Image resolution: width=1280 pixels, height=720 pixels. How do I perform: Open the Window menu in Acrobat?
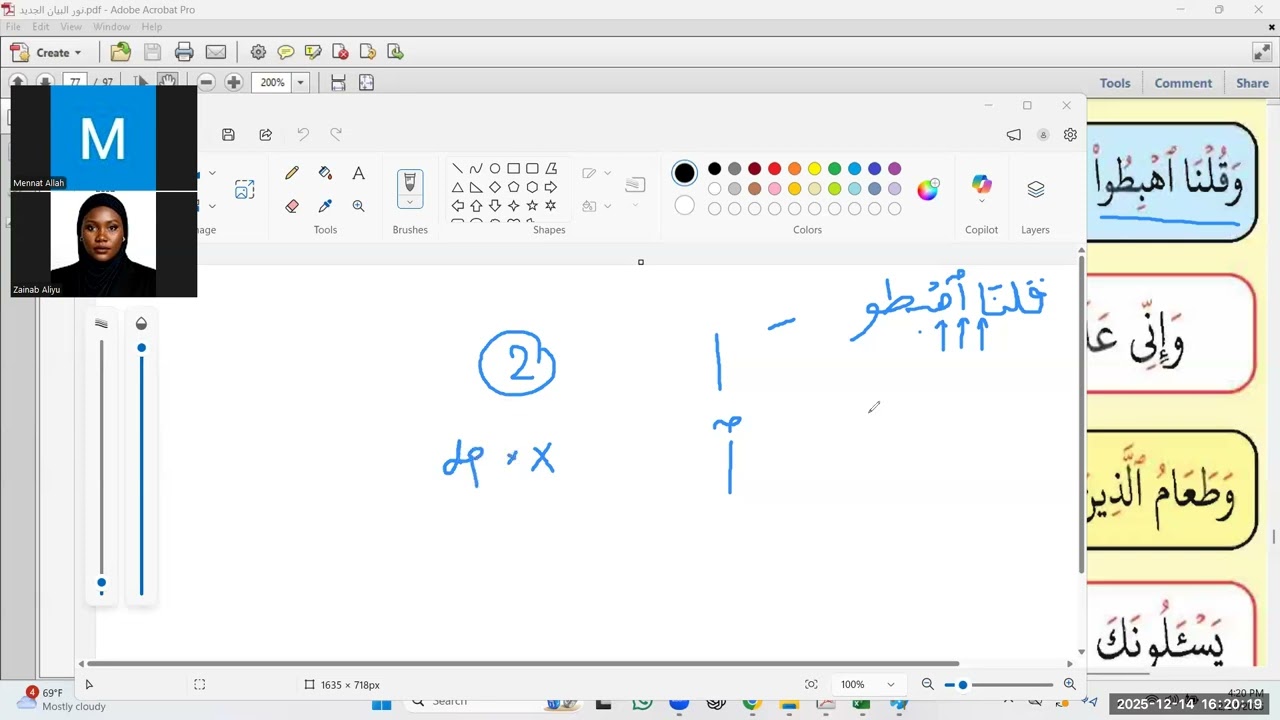111,27
